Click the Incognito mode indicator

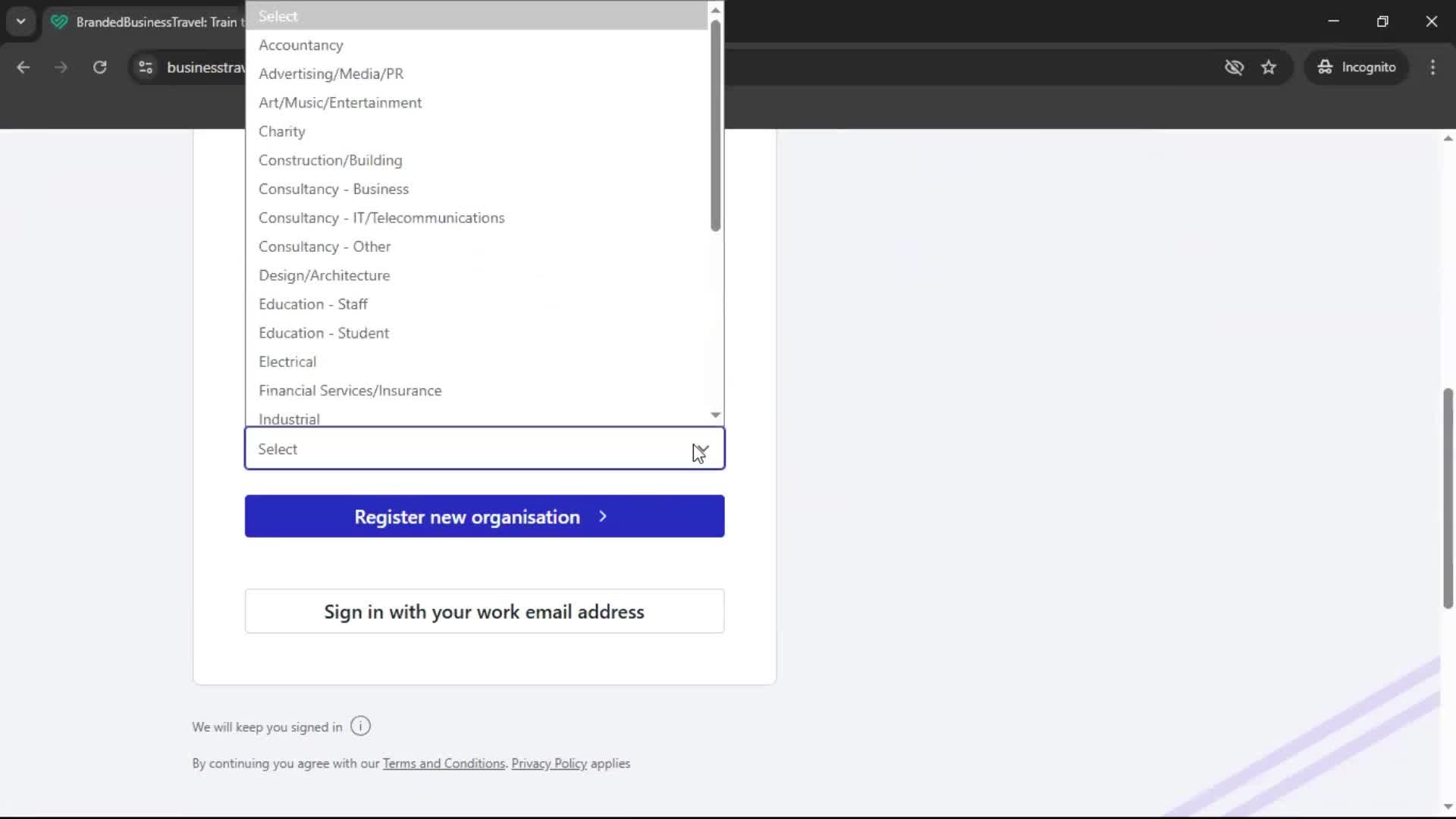click(x=1357, y=67)
